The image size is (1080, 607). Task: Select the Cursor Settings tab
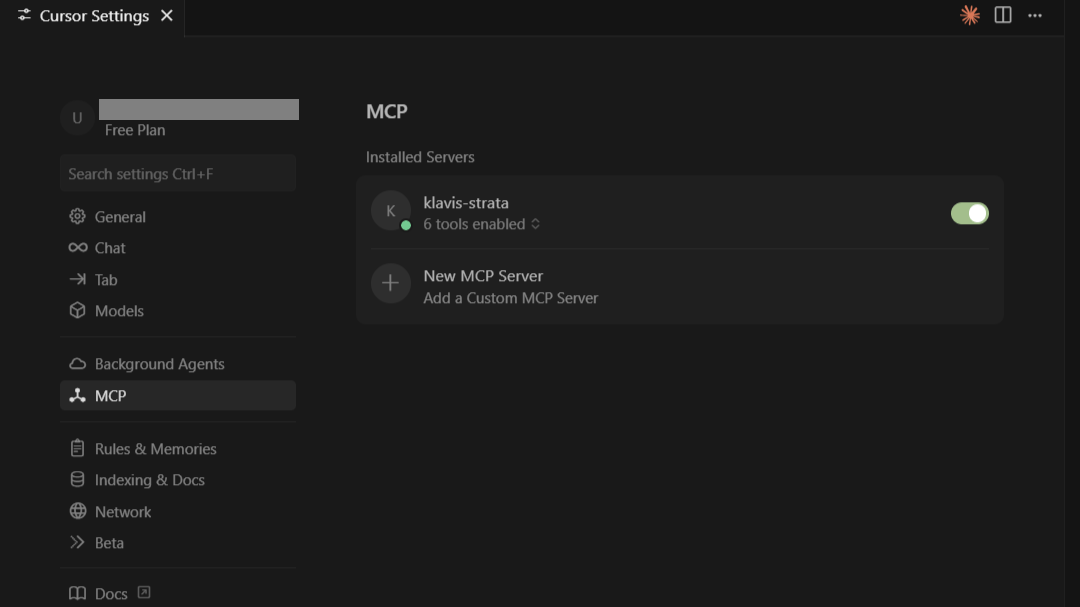92,17
